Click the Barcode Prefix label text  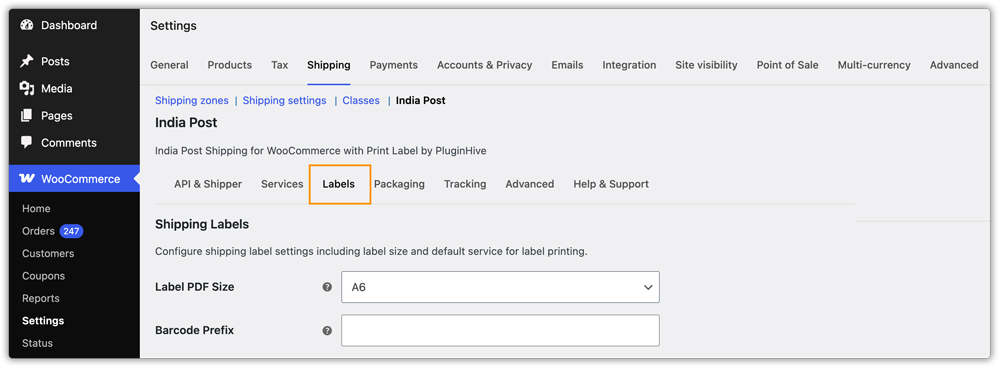click(x=195, y=330)
